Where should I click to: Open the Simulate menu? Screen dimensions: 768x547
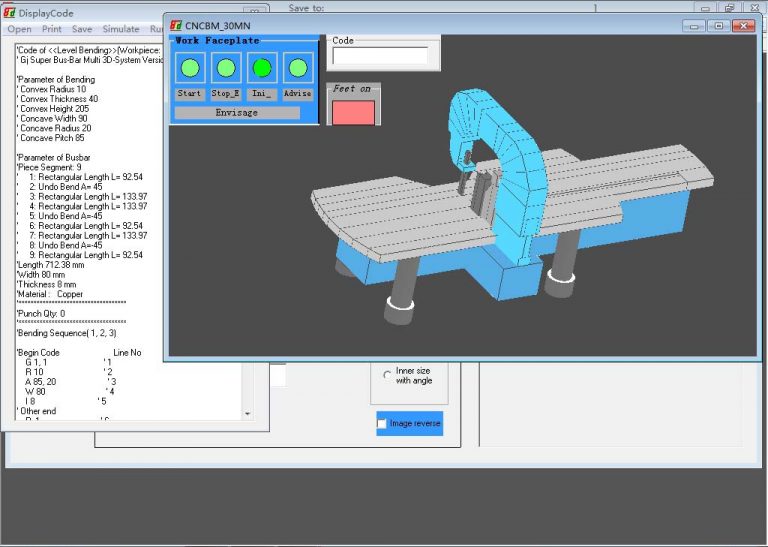coord(120,29)
